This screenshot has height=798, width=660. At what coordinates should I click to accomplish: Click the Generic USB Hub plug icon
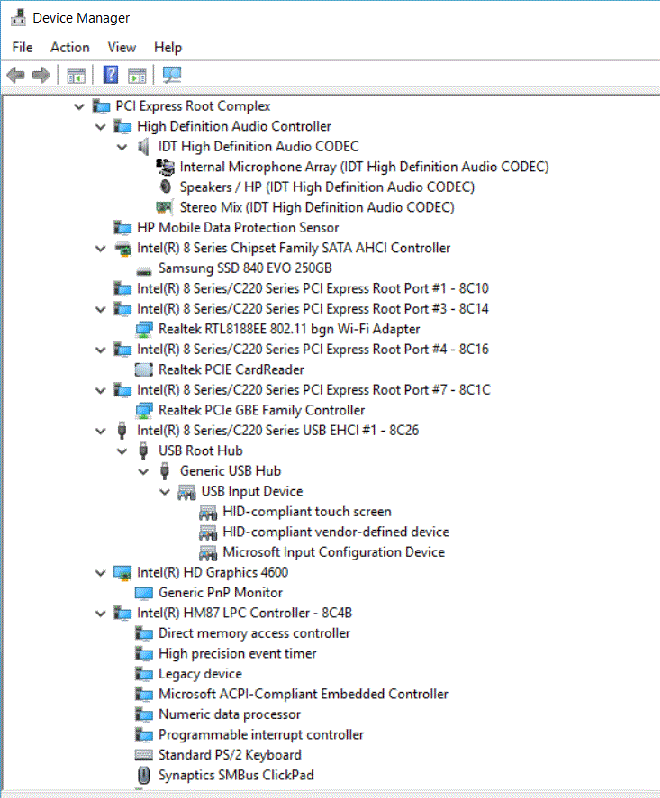coord(164,471)
